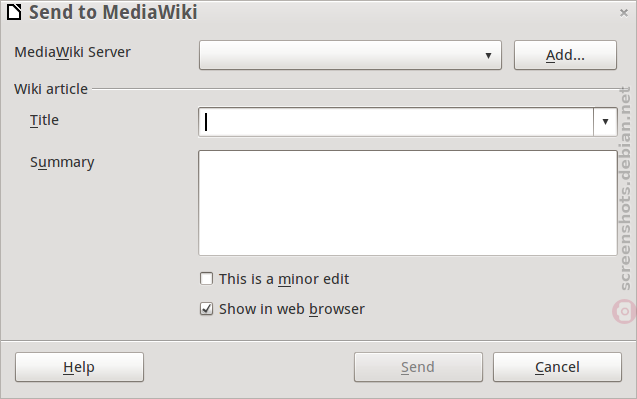Click the "This is a minor edit" label text

click(284, 279)
